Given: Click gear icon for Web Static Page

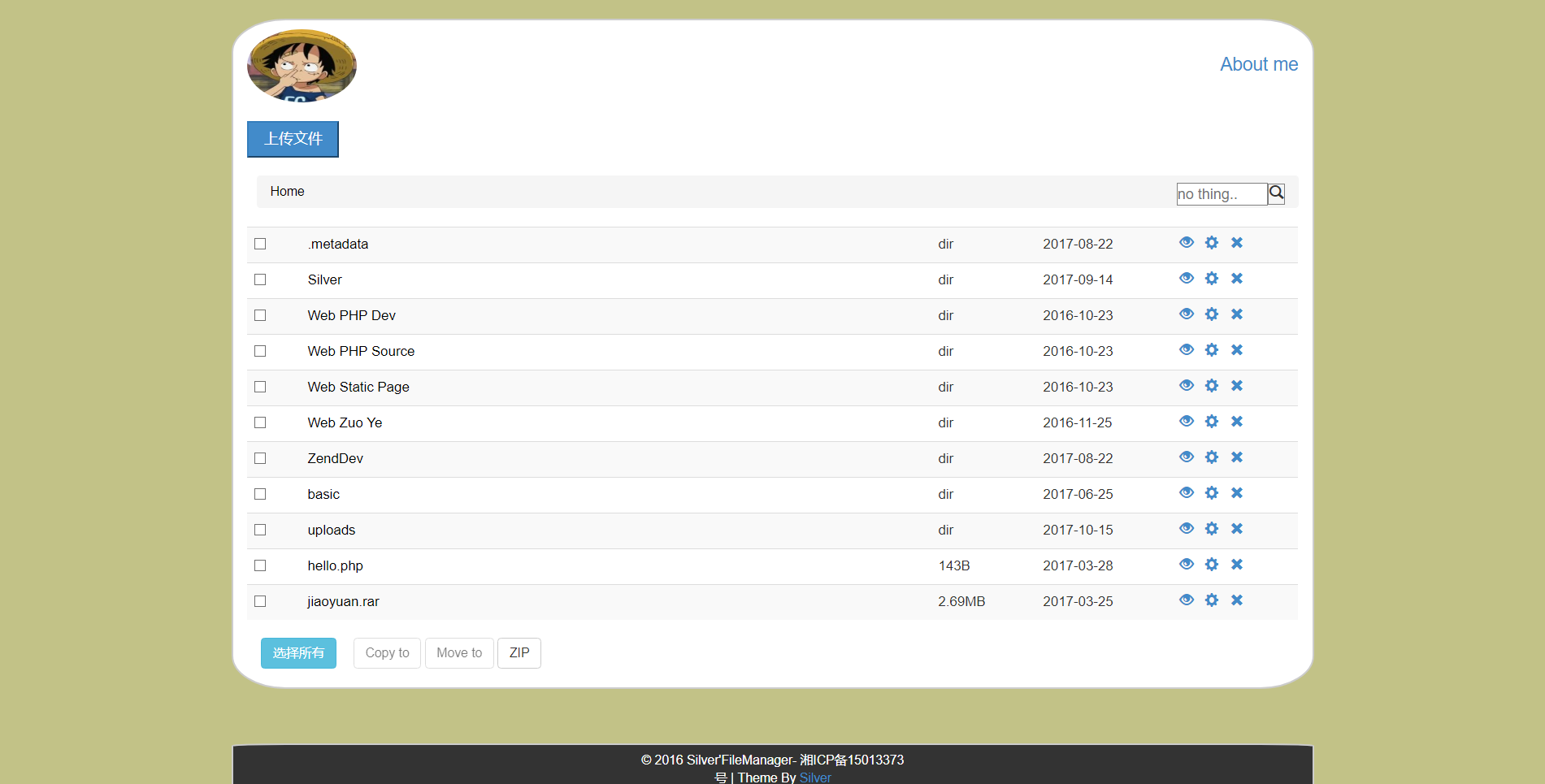Looking at the screenshot, I should click(x=1212, y=386).
